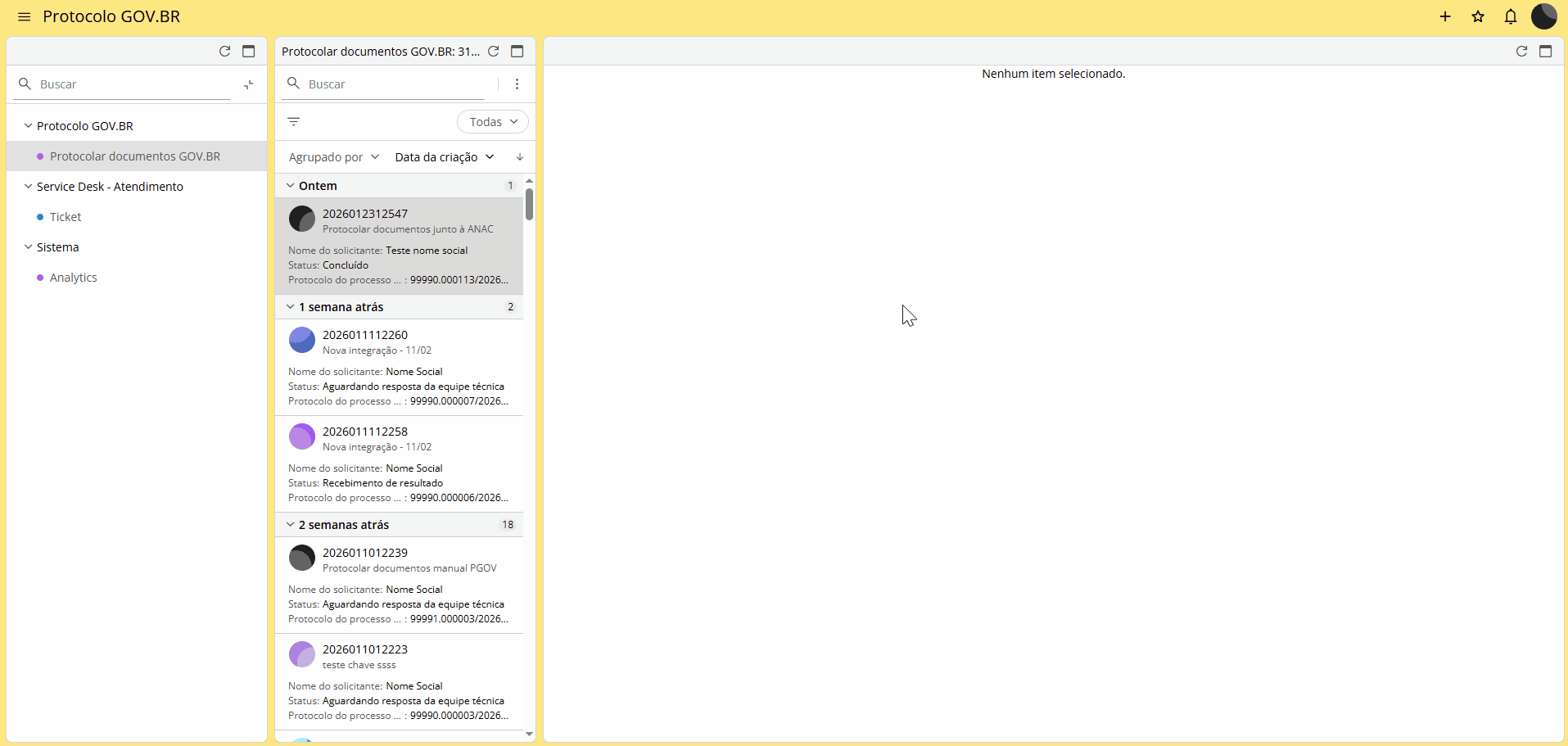Refresh the Protocolar documentos list panel
The width and height of the screenshot is (1568, 746).
pos(493,51)
